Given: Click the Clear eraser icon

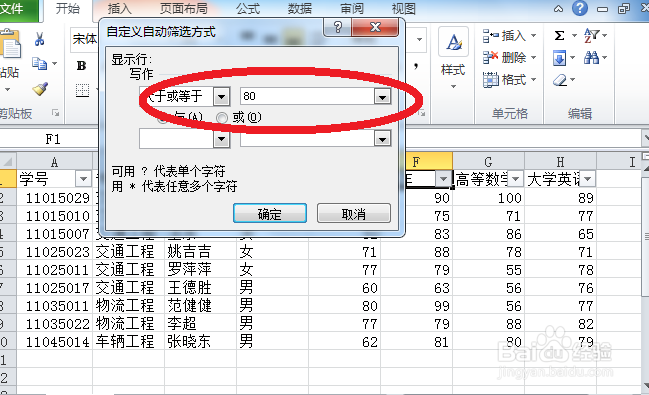Looking at the screenshot, I should [560, 79].
